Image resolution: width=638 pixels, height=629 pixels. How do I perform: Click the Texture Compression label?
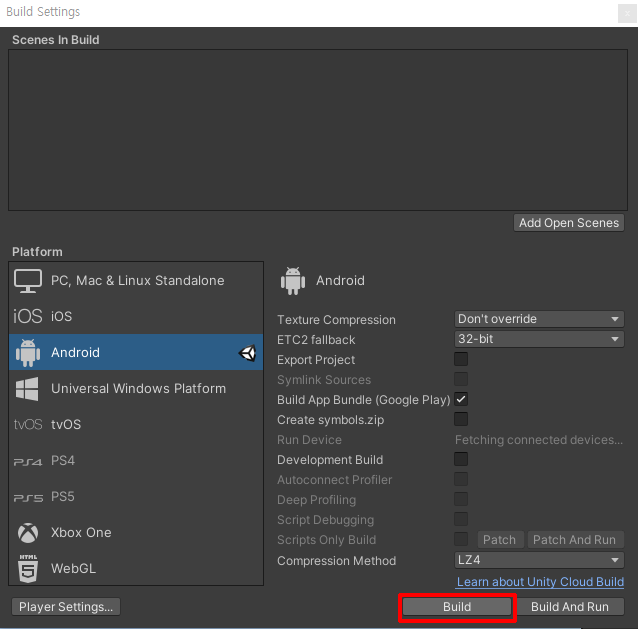point(336,320)
